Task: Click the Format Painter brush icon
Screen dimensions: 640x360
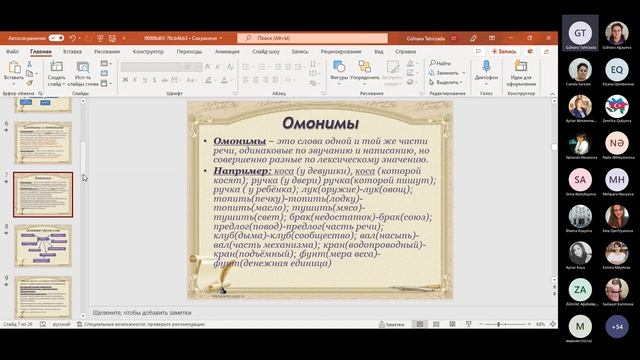Action: click(29, 83)
